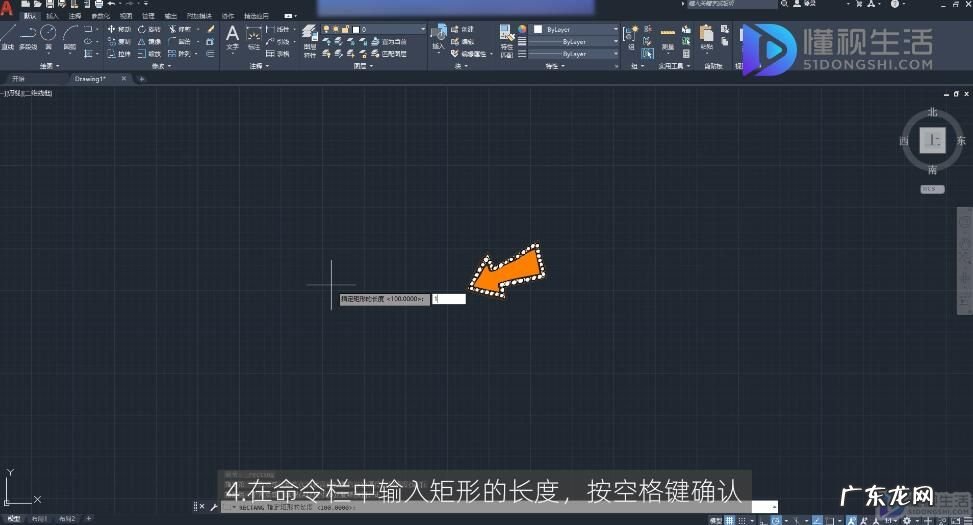The width and height of the screenshot is (973, 525).
Task: Click the Erase tool icon in Modify panel
Action: pos(211,29)
